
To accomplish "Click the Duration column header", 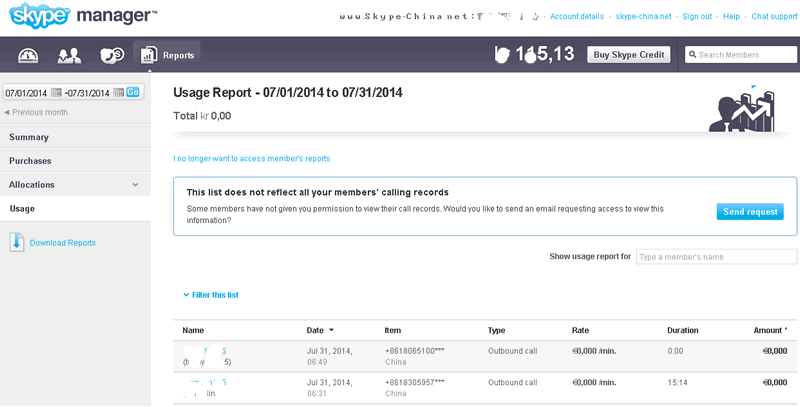I will click(x=683, y=330).
